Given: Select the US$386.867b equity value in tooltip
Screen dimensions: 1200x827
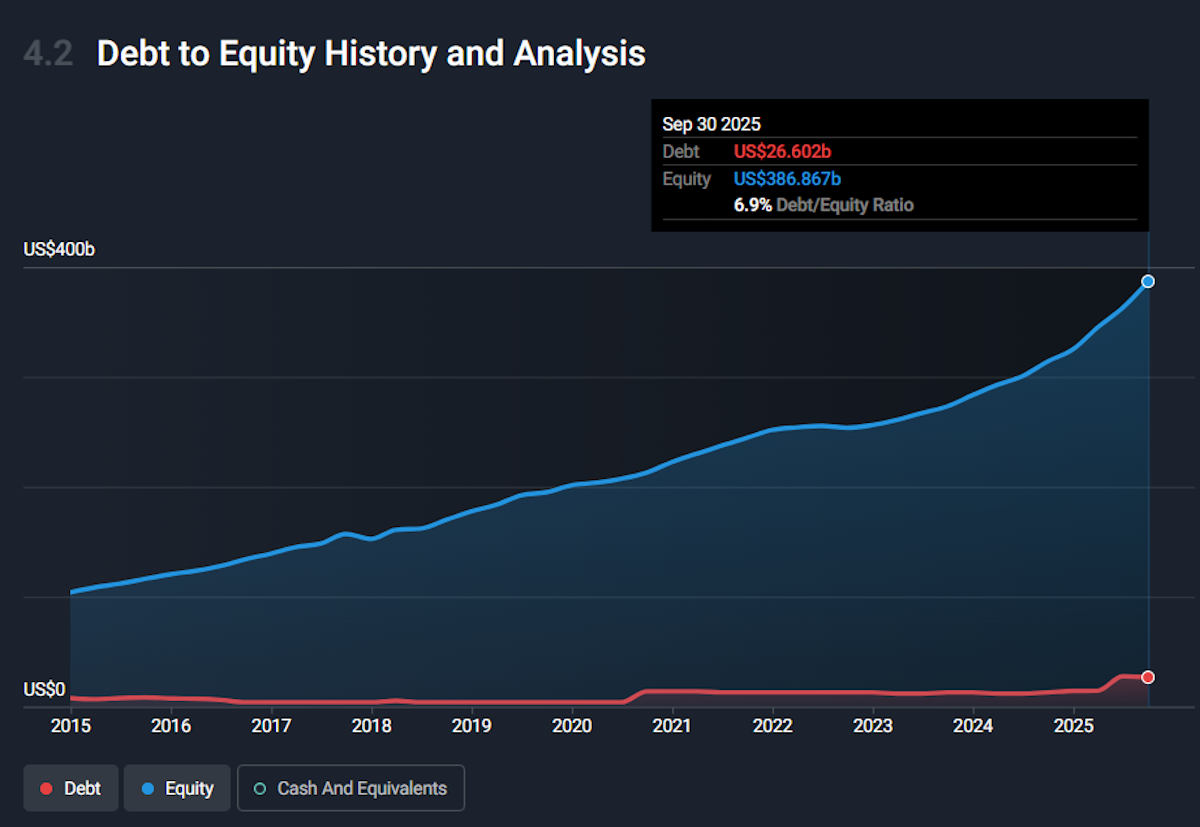Looking at the screenshot, I should click(x=787, y=179).
